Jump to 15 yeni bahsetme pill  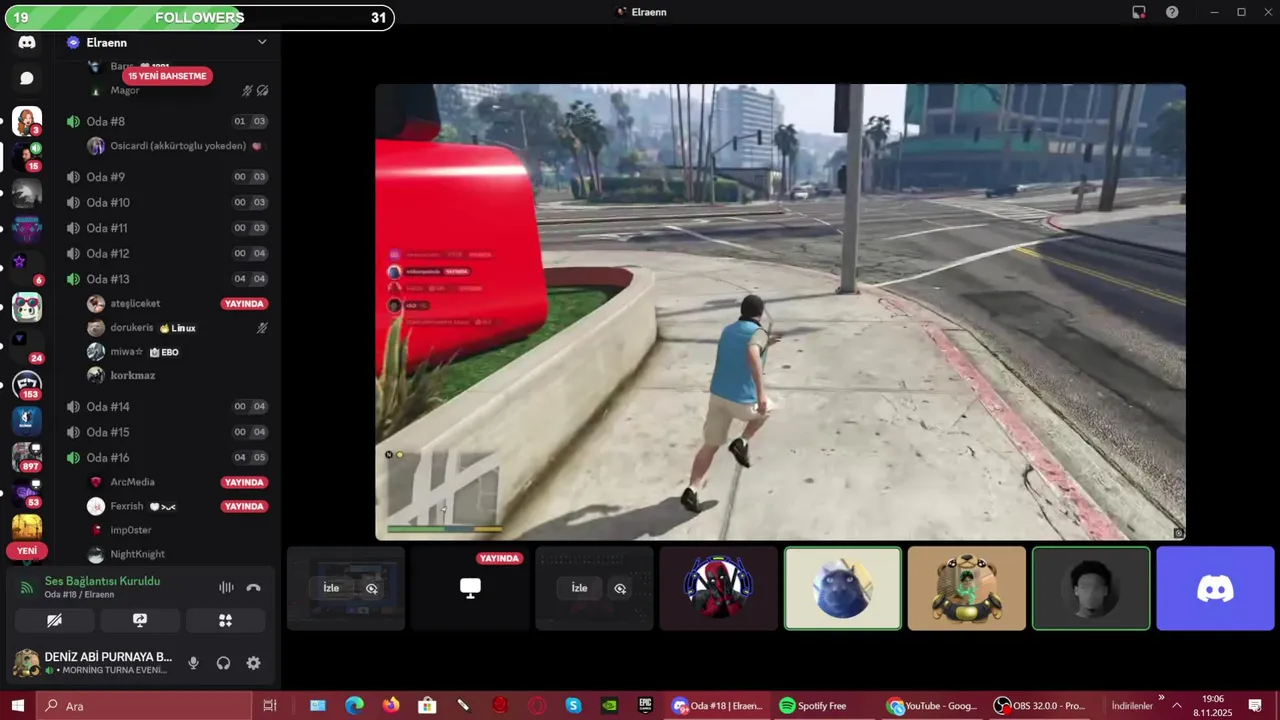click(x=167, y=76)
